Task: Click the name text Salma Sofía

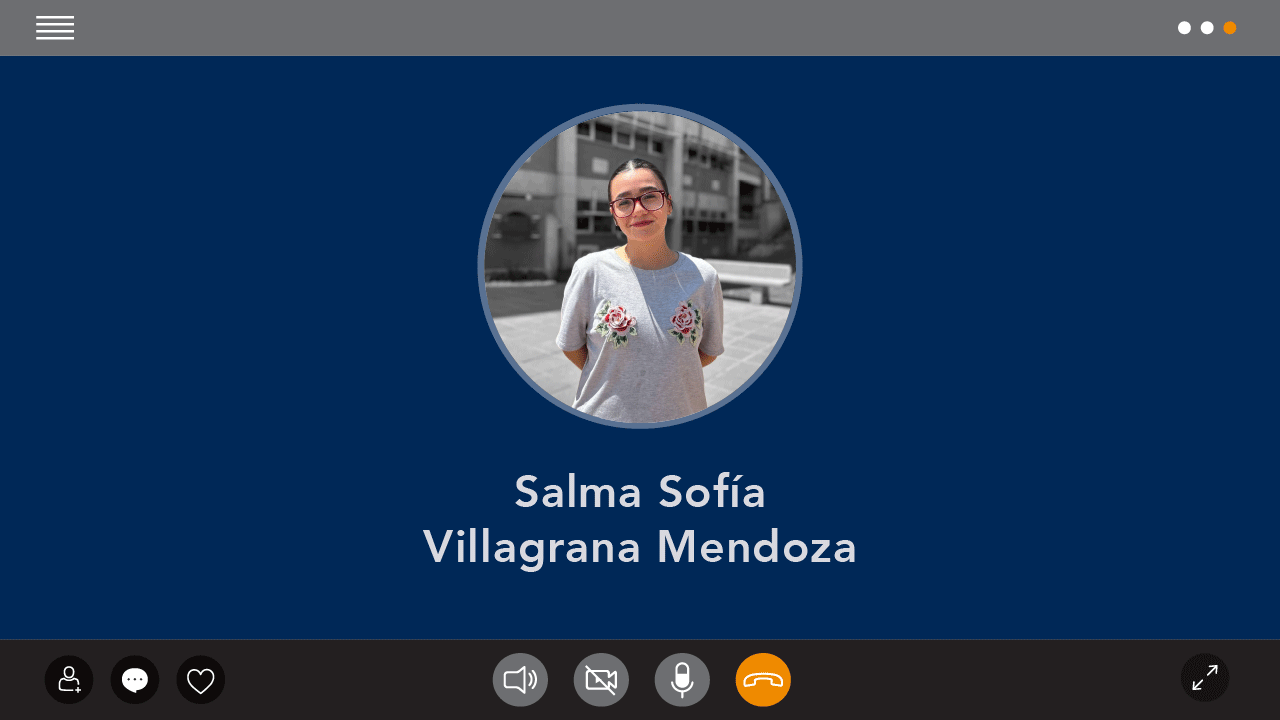Action: coord(640,491)
